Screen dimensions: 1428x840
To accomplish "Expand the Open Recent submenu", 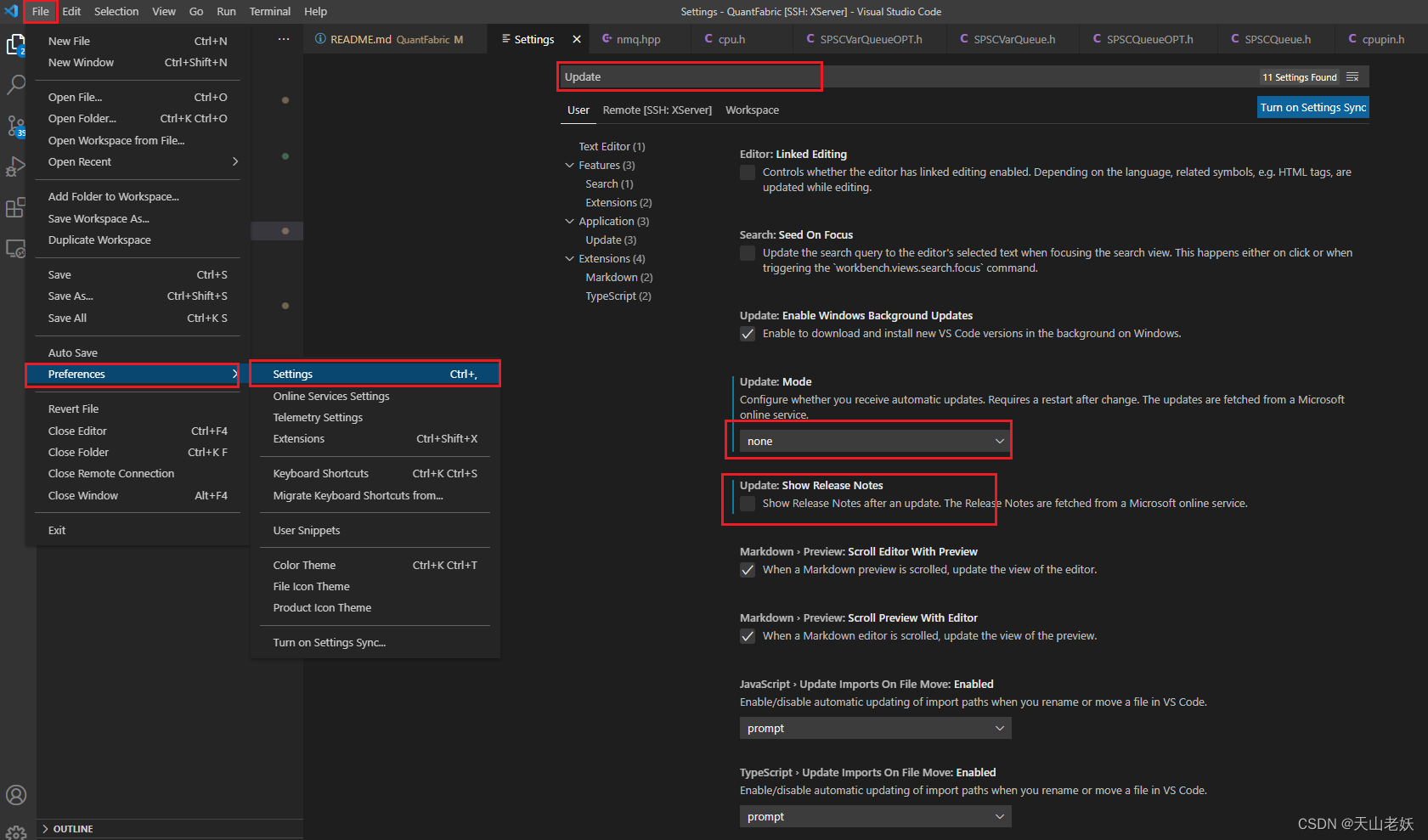I will [x=138, y=161].
